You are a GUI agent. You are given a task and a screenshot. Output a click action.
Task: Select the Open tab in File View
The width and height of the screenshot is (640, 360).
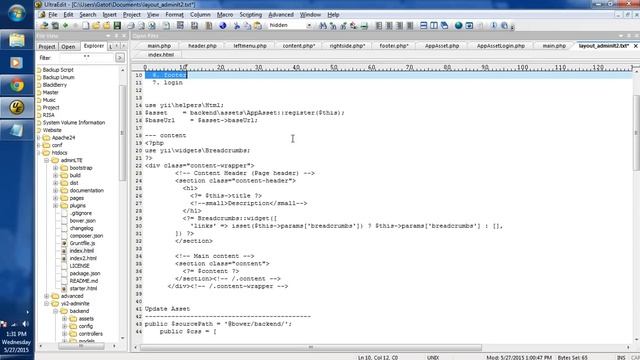click(x=68, y=47)
